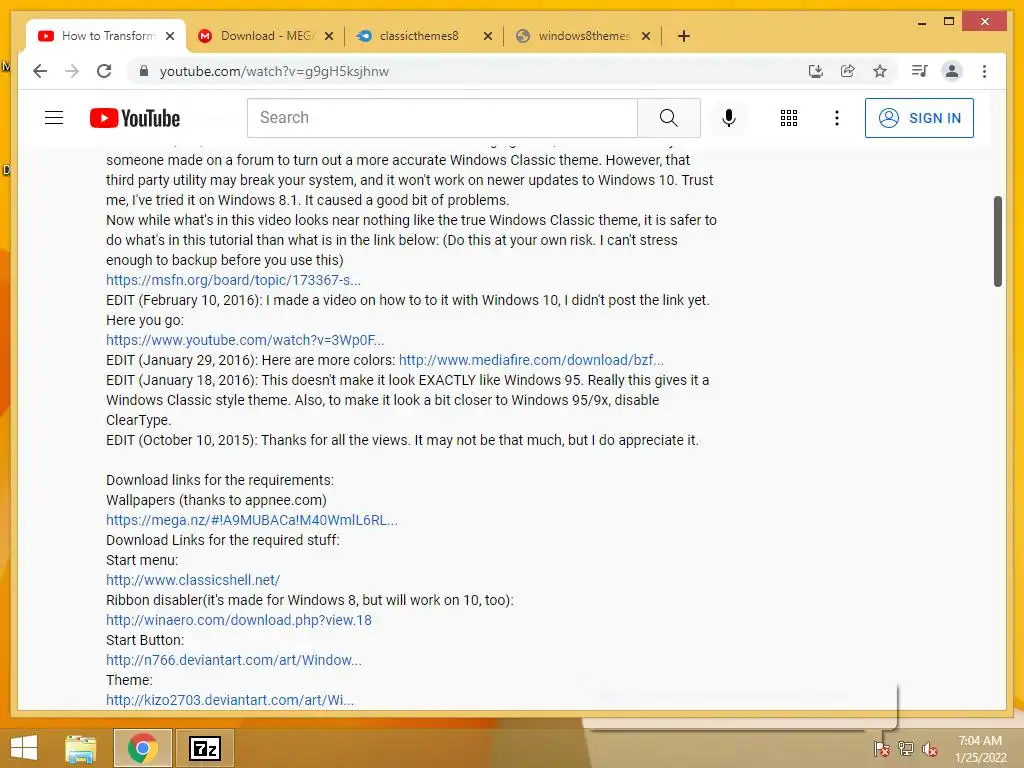1024x768 pixels.
Task: Open the winaero.com download link
Action: click(238, 620)
